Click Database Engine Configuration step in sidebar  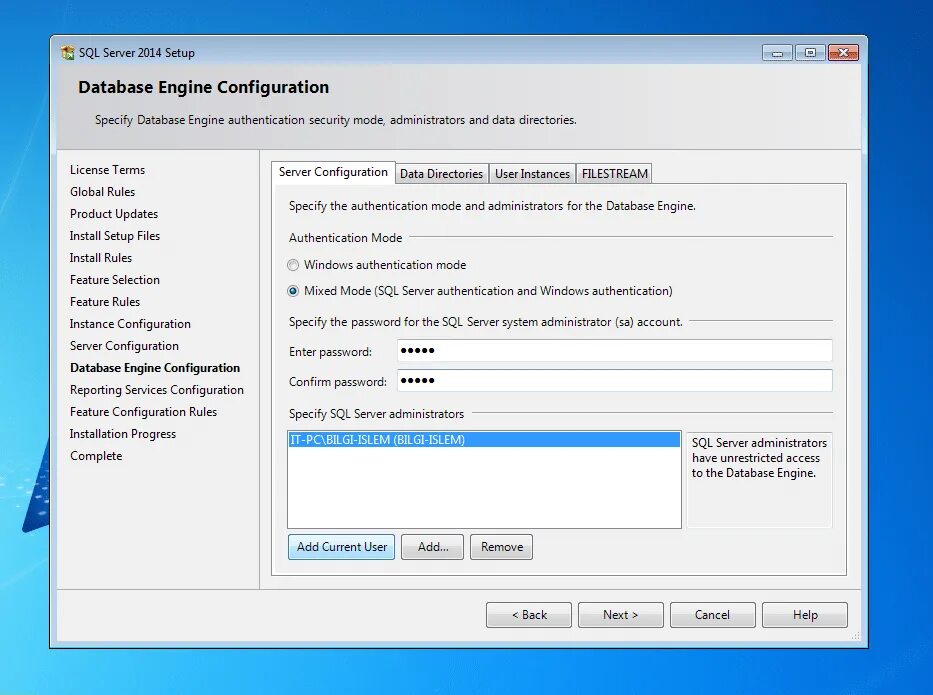(x=155, y=368)
